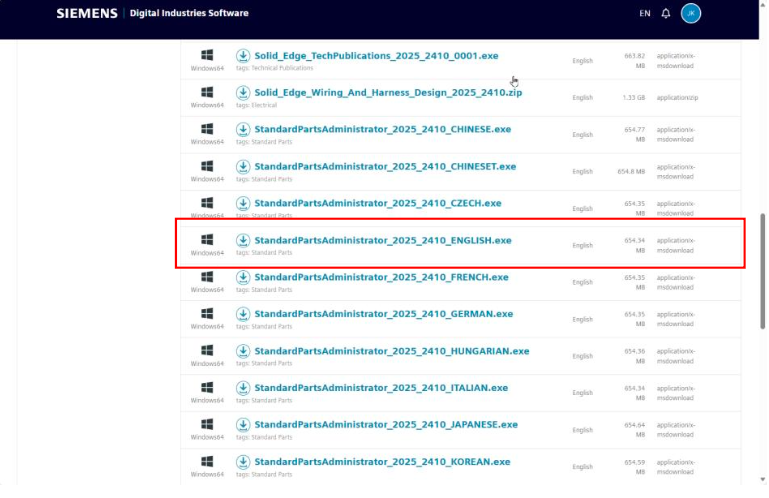Click Windows logo in CZECH.exe row

tap(207, 203)
